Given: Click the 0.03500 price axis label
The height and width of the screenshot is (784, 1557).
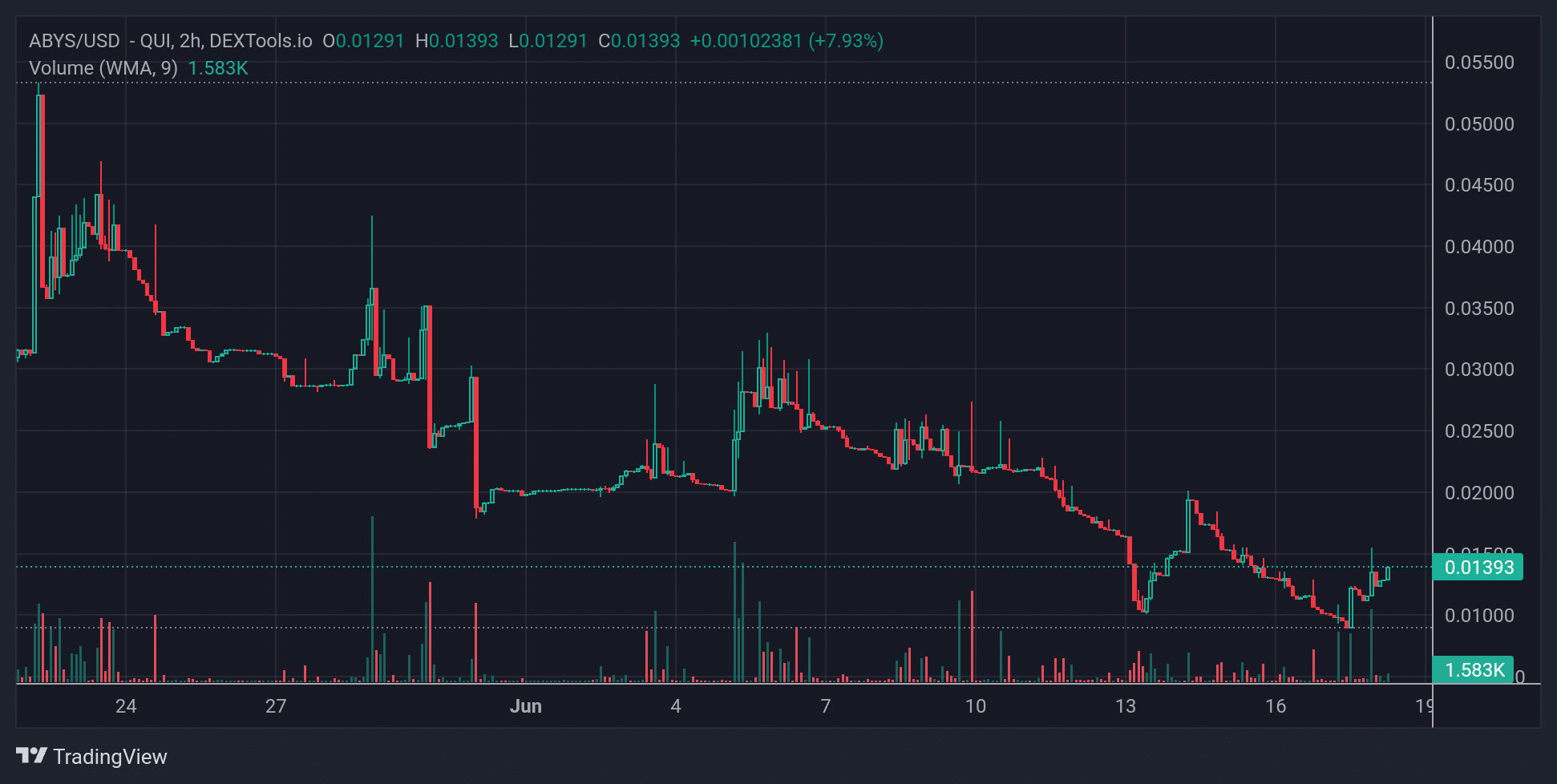Looking at the screenshot, I should click(1479, 309).
